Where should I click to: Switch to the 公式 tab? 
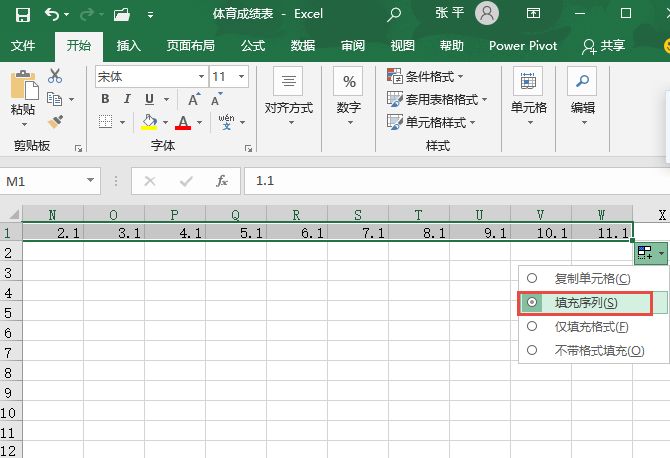(x=253, y=45)
